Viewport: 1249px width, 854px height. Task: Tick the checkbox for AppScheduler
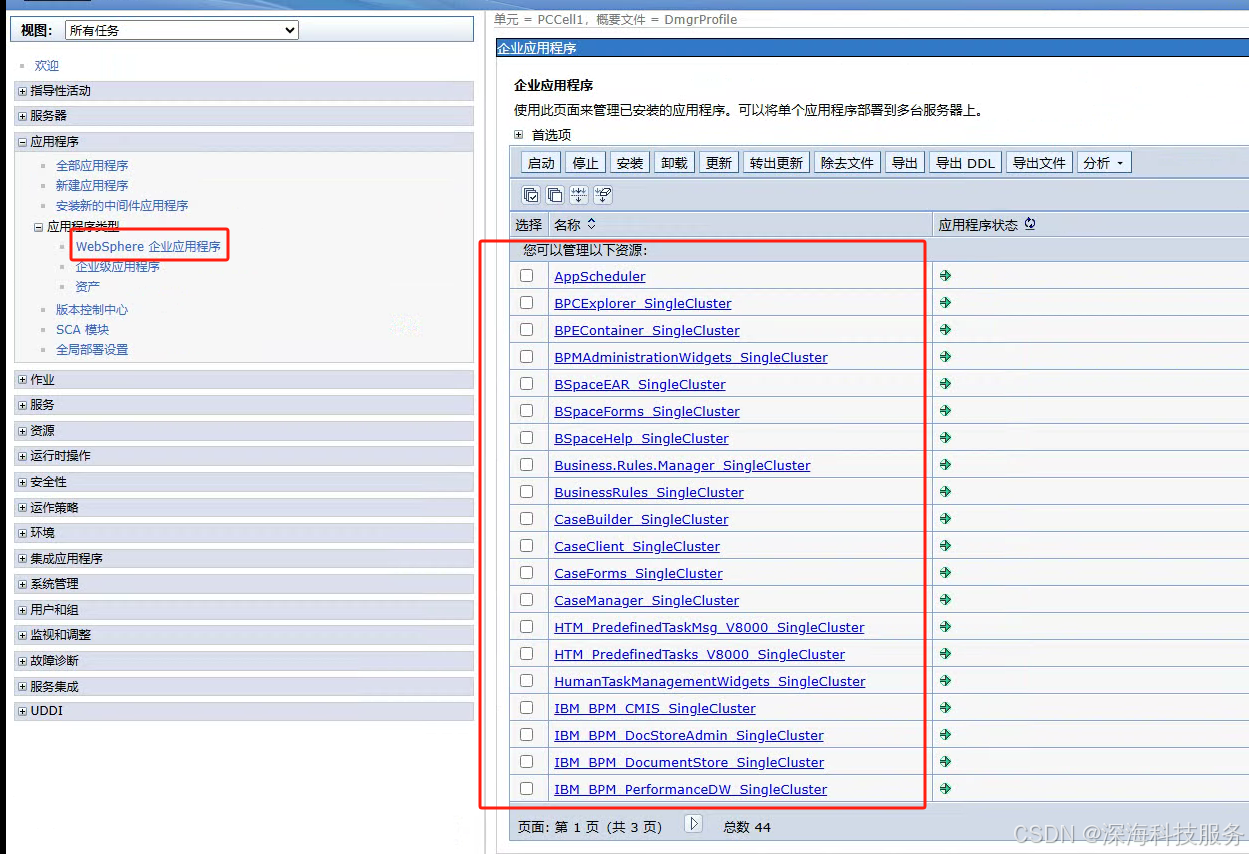click(x=527, y=276)
